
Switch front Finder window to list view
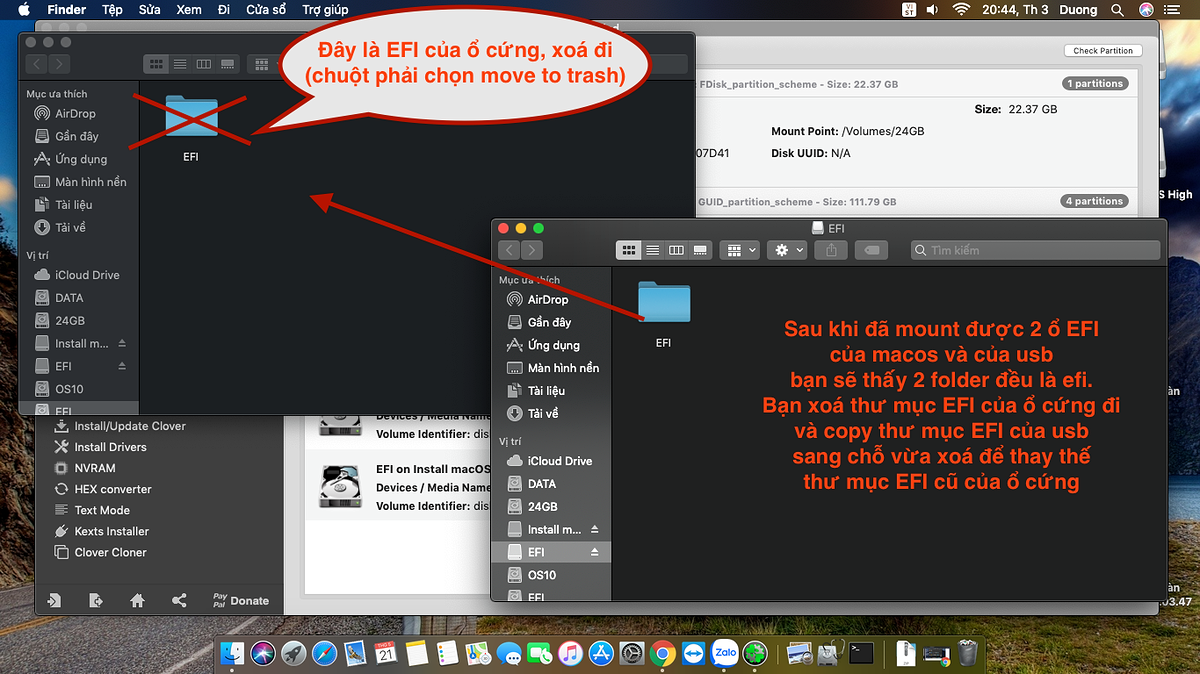coord(653,250)
